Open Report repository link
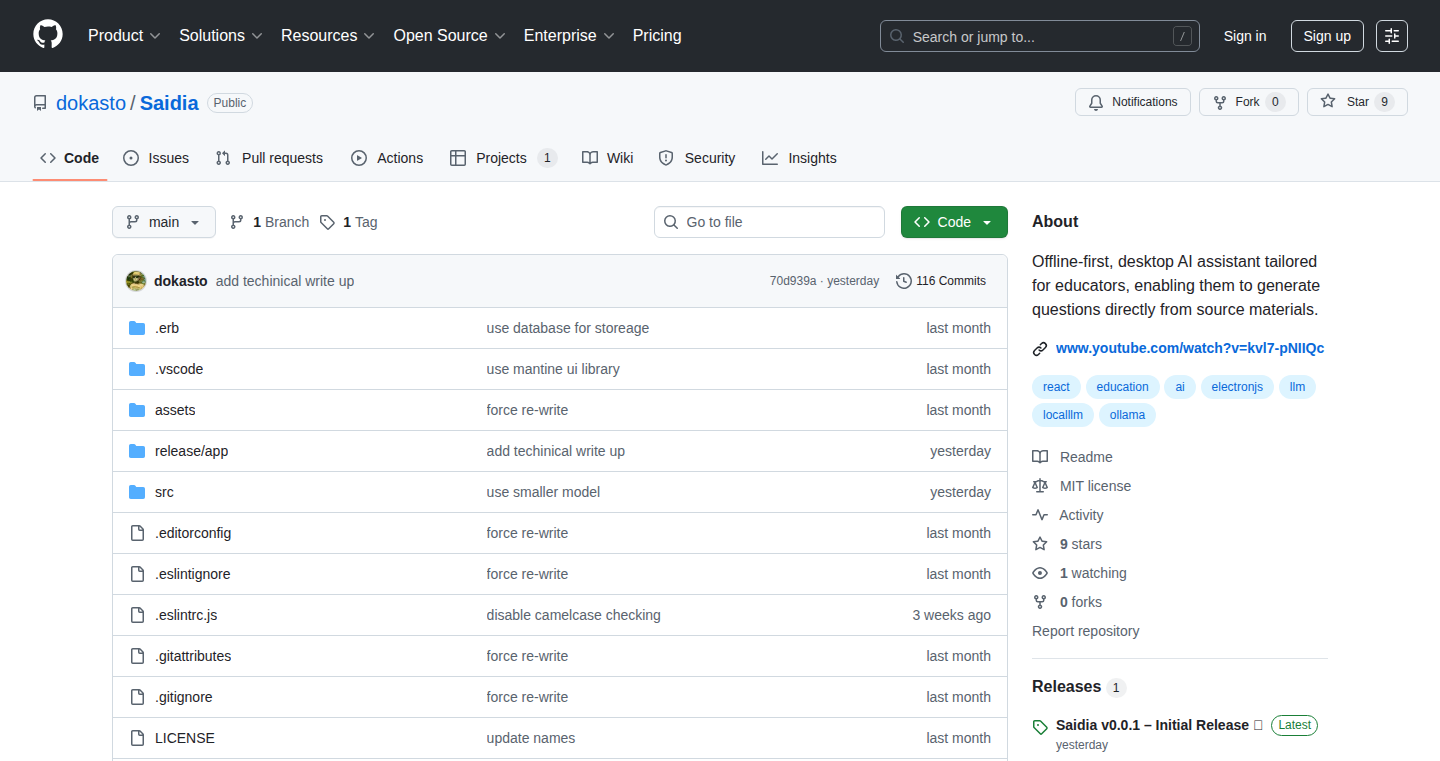1440x761 pixels. (x=1085, y=631)
